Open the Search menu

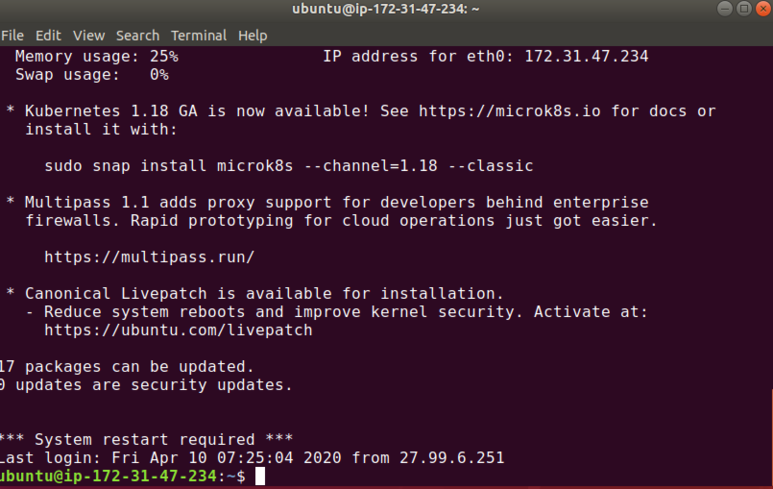point(137,35)
